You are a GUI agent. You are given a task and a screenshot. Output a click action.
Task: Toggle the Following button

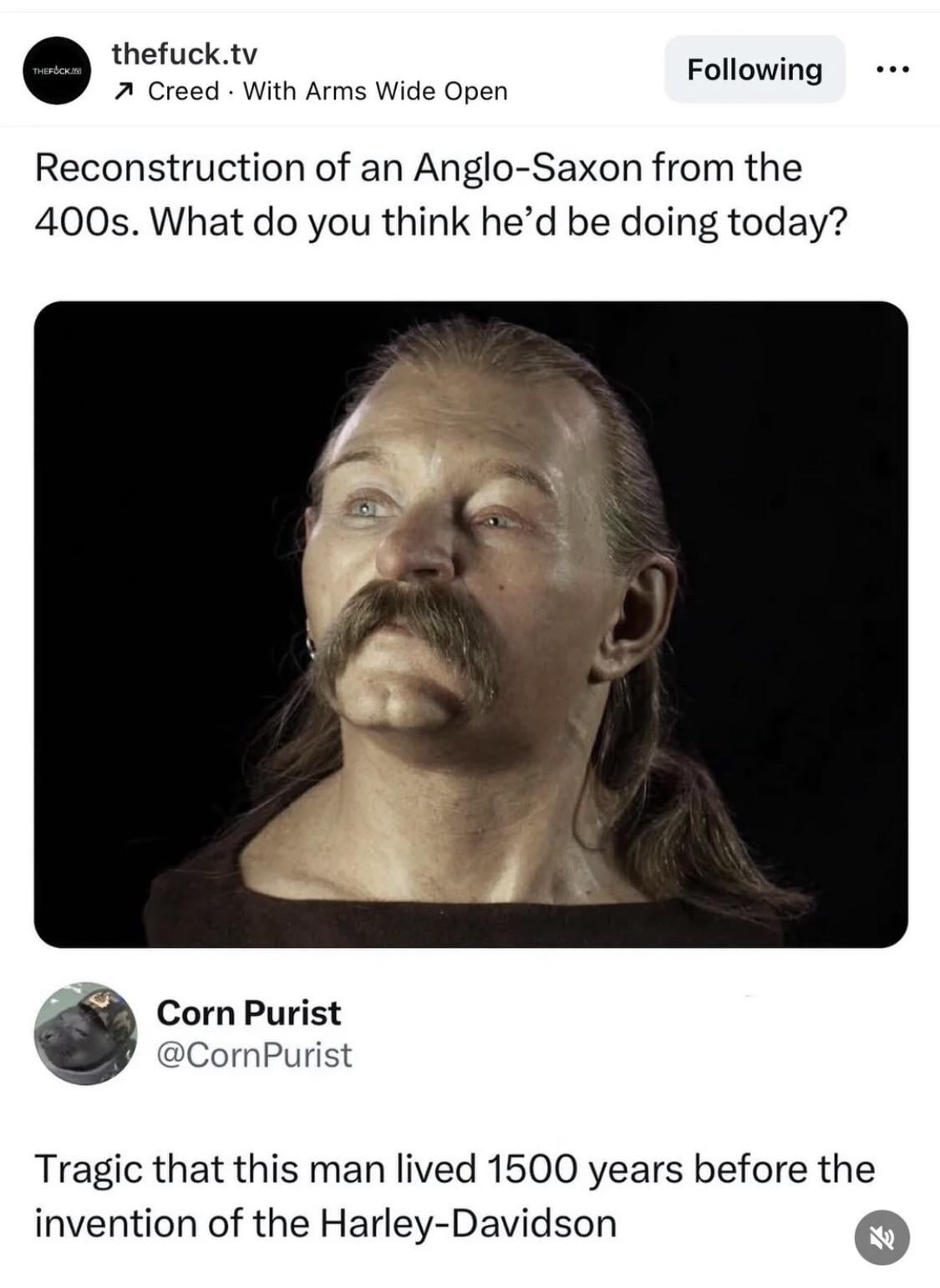point(755,69)
